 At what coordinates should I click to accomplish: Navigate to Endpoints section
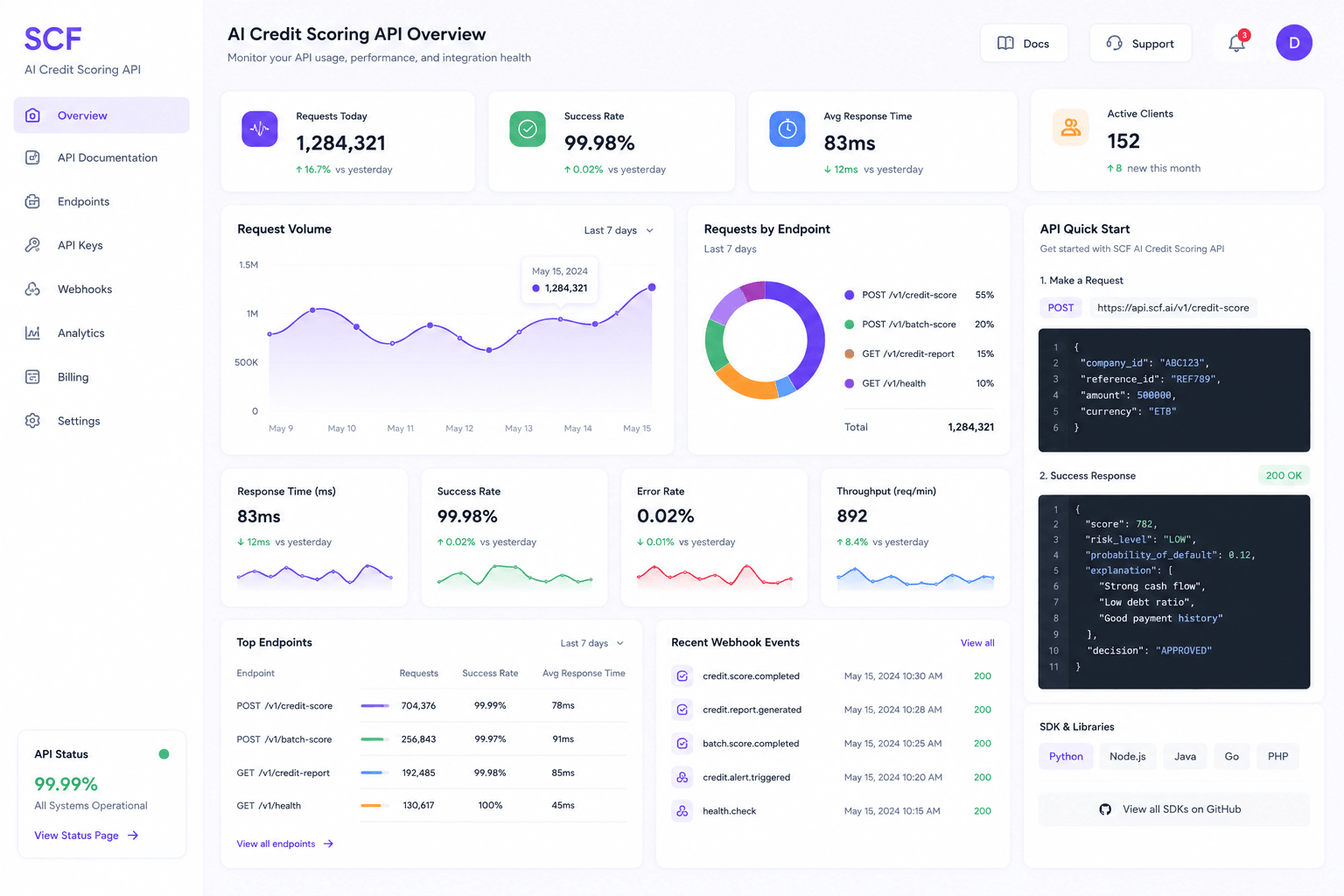coord(101,201)
